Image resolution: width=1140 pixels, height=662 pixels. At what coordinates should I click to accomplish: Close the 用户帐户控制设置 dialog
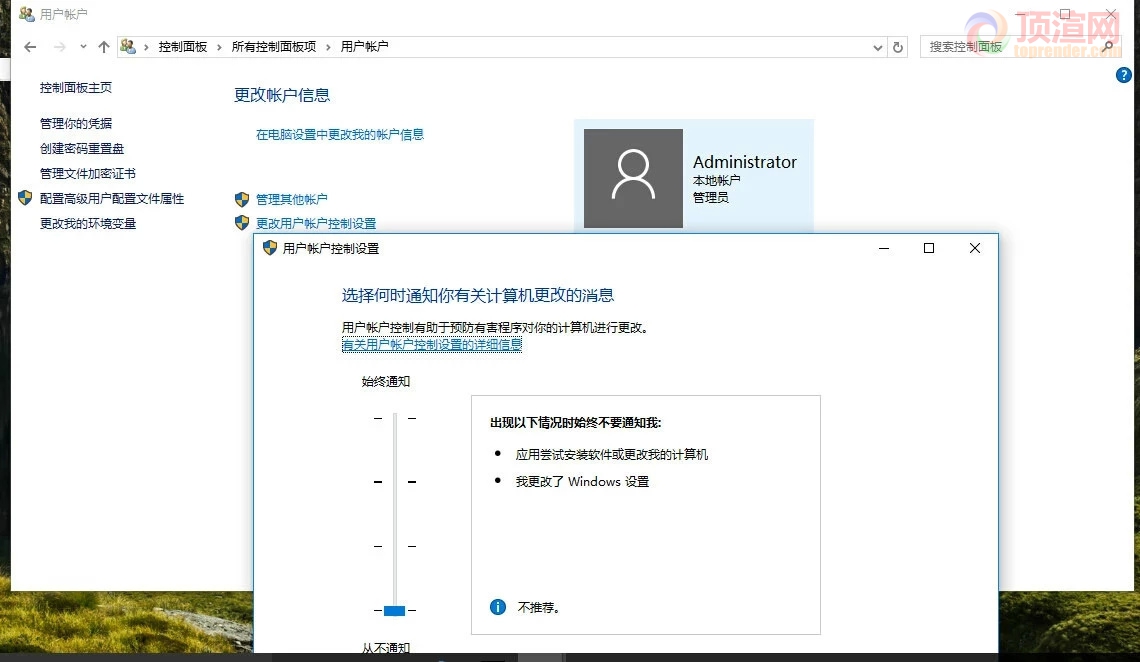tap(975, 249)
